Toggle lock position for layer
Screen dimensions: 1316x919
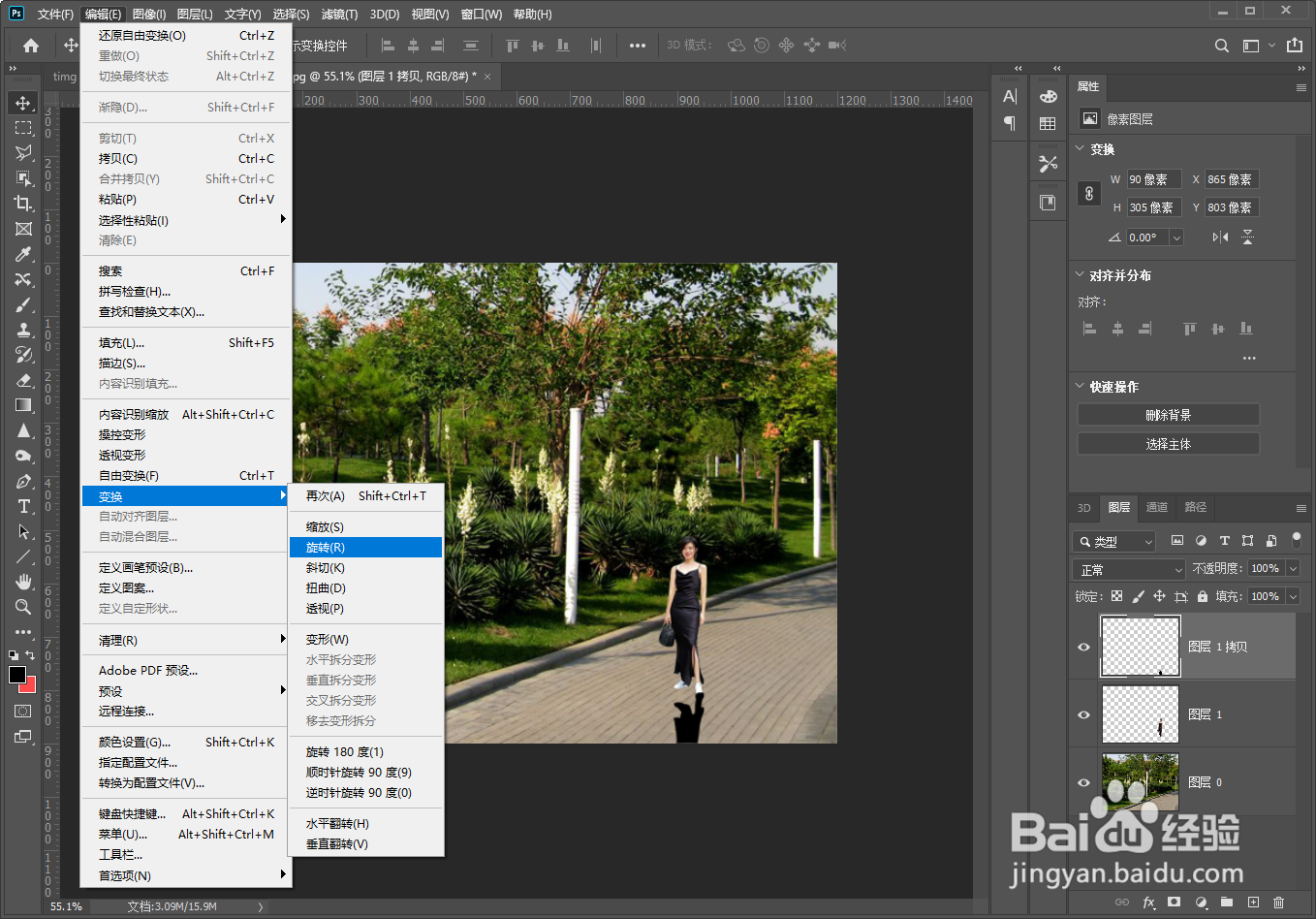tap(1159, 596)
